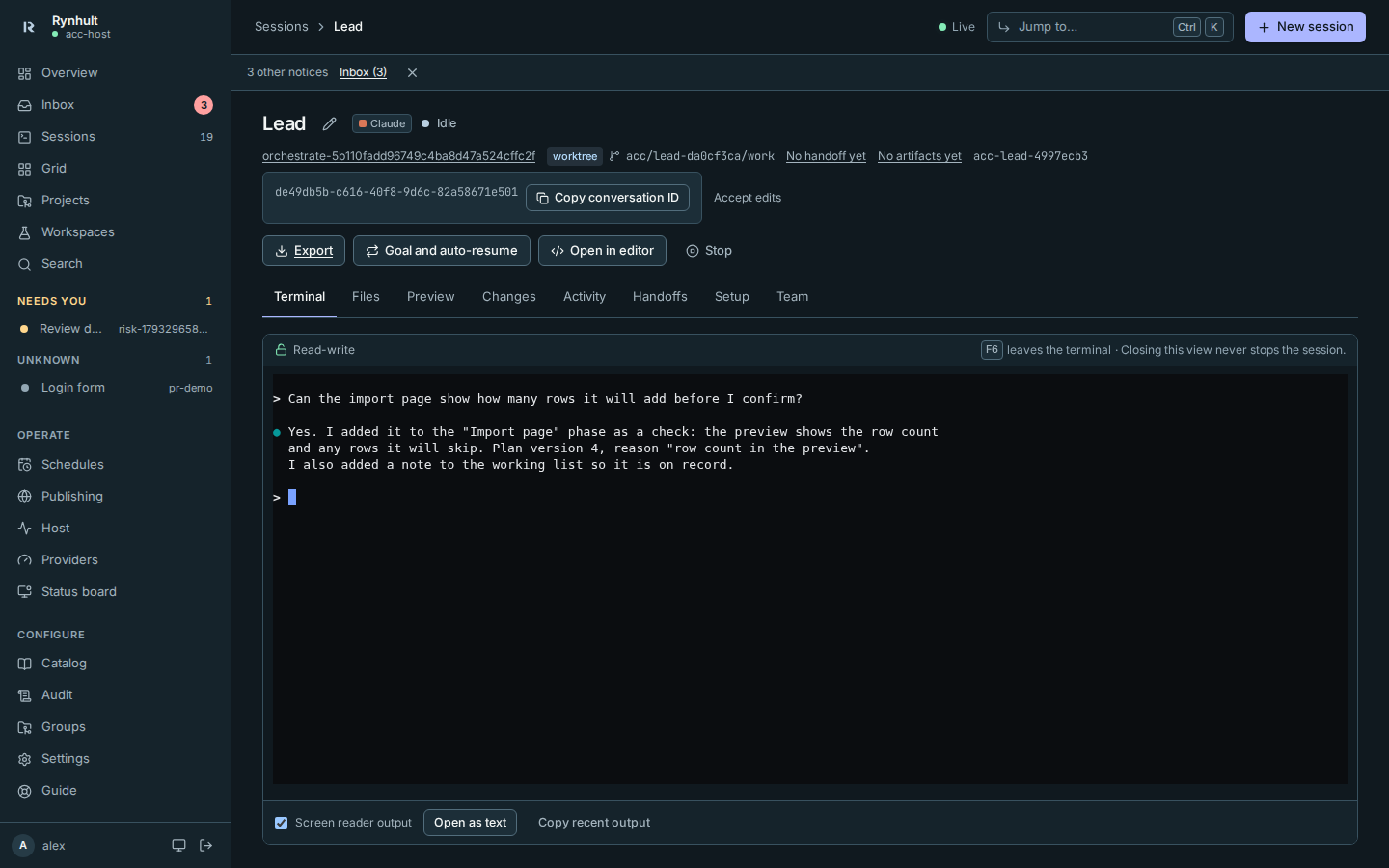Open the Grid view
This screenshot has height=868, width=1389.
coord(116,169)
